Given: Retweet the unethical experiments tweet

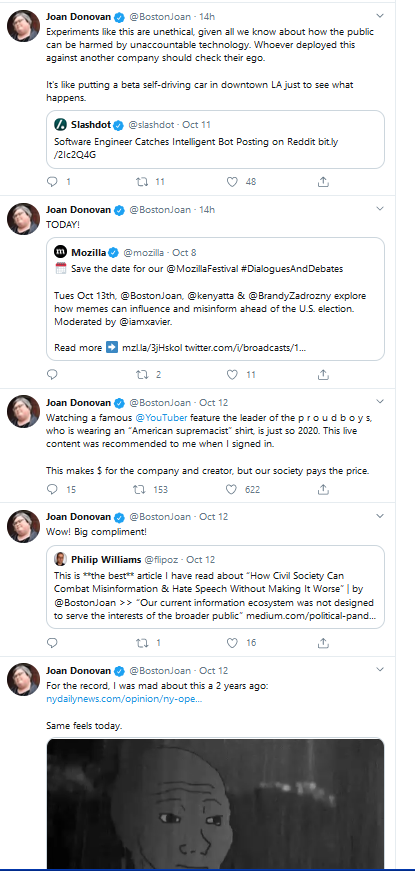Looking at the screenshot, I should point(142,182).
